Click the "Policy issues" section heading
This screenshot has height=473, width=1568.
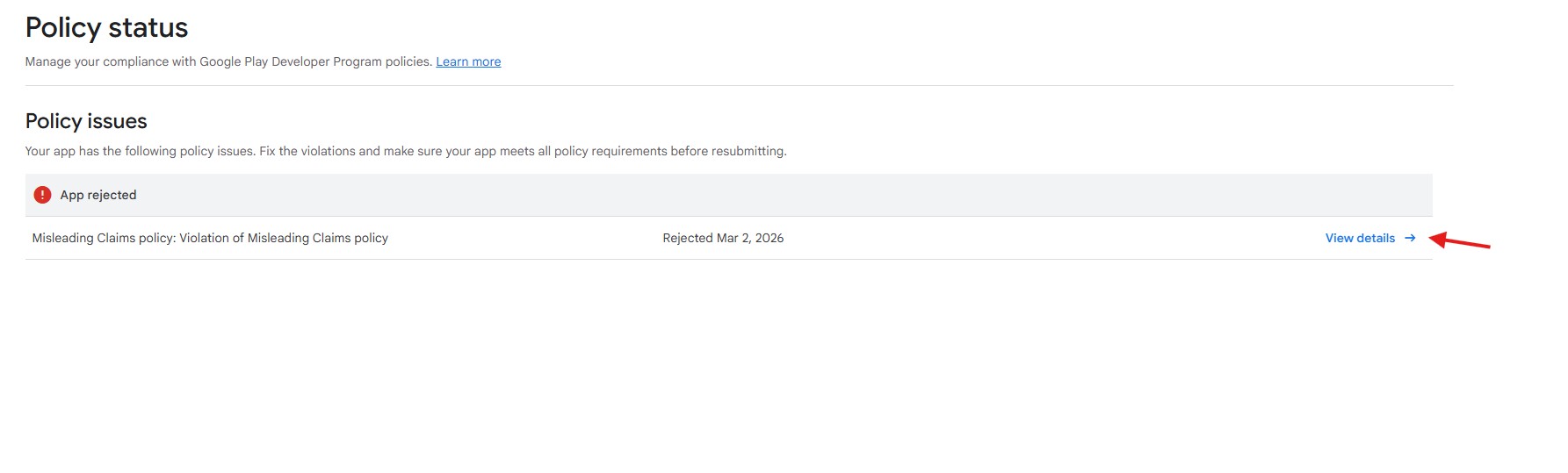[86, 121]
